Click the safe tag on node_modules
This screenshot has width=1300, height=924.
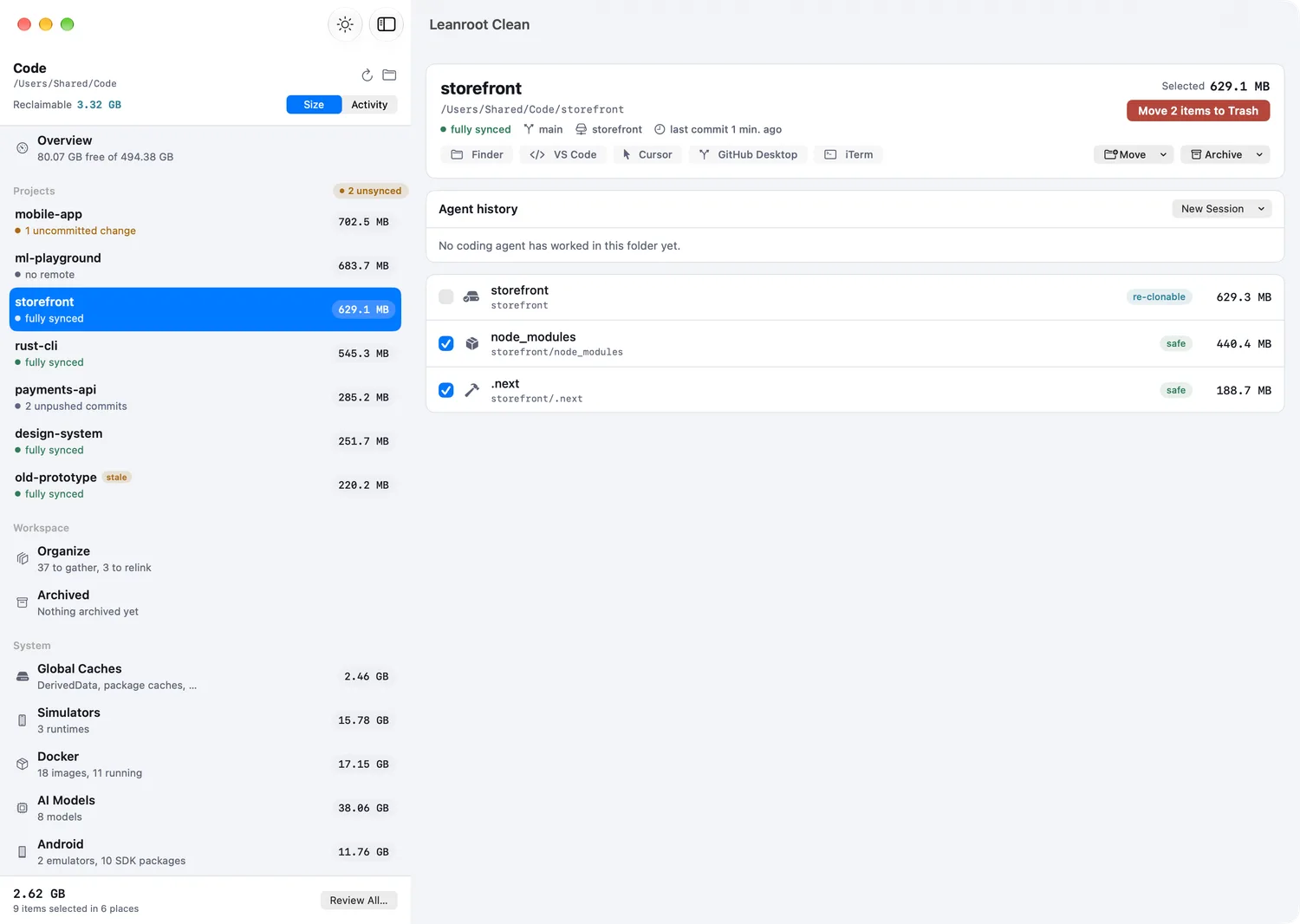[1176, 343]
